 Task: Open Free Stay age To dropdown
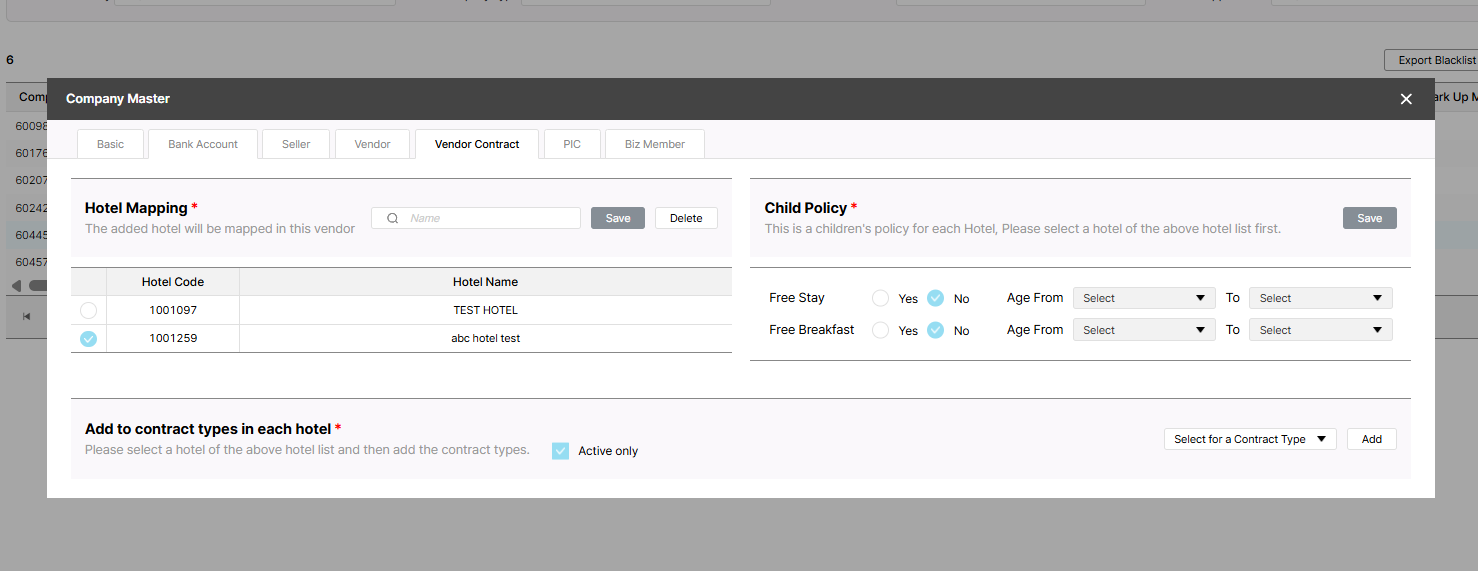[x=1320, y=298]
